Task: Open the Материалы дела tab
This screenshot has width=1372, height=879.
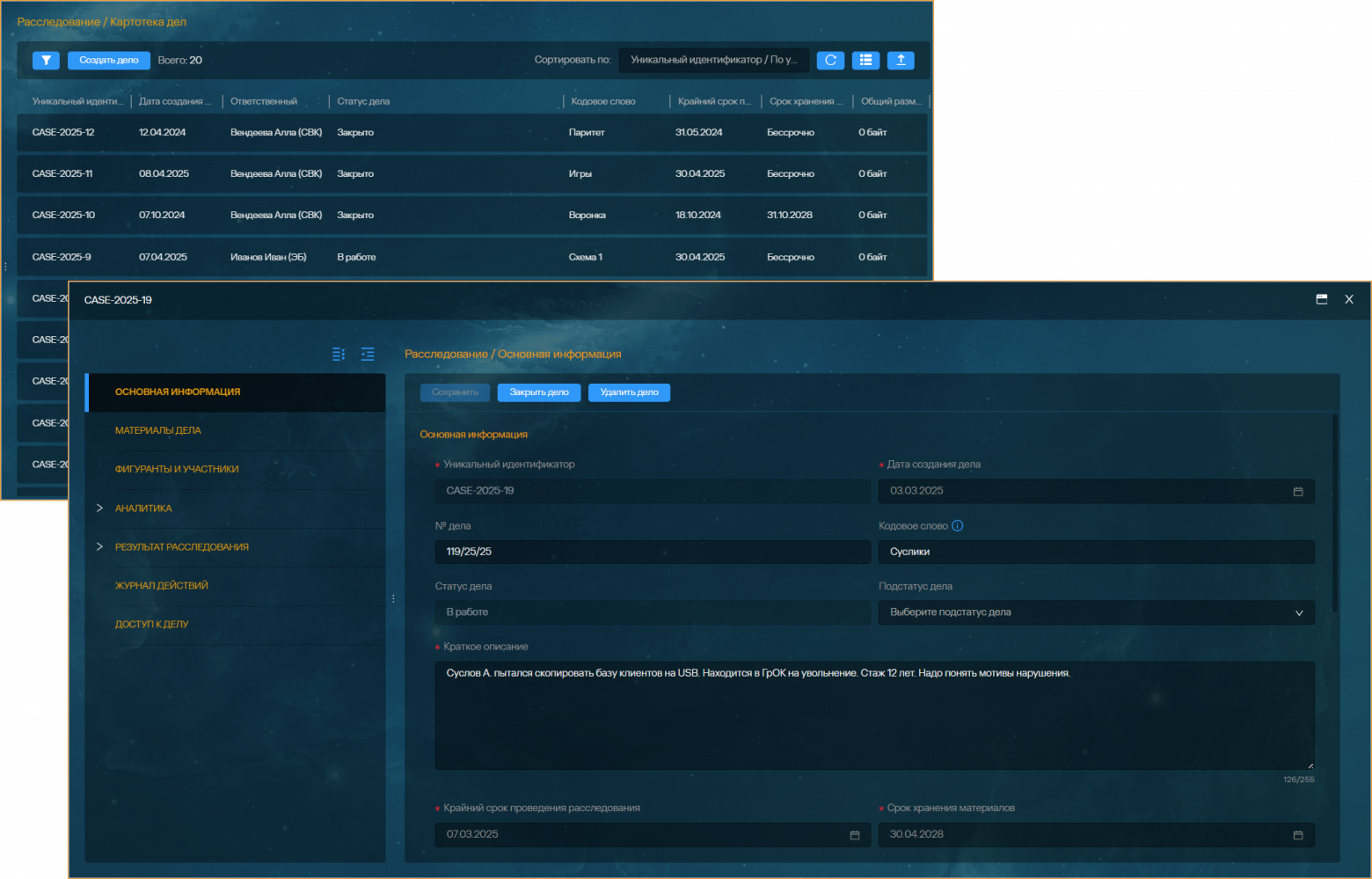Action: tap(158, 431)
